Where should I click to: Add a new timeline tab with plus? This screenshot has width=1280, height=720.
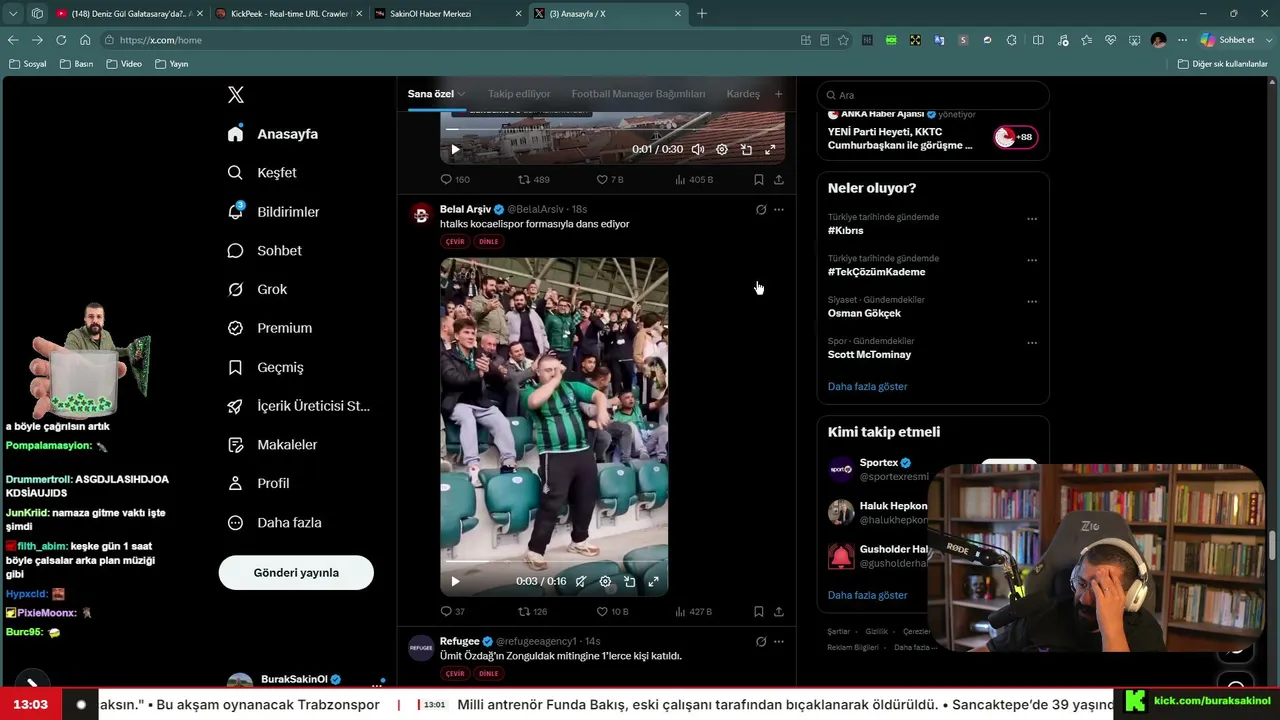pyautogui.click(x=779, y=94)
